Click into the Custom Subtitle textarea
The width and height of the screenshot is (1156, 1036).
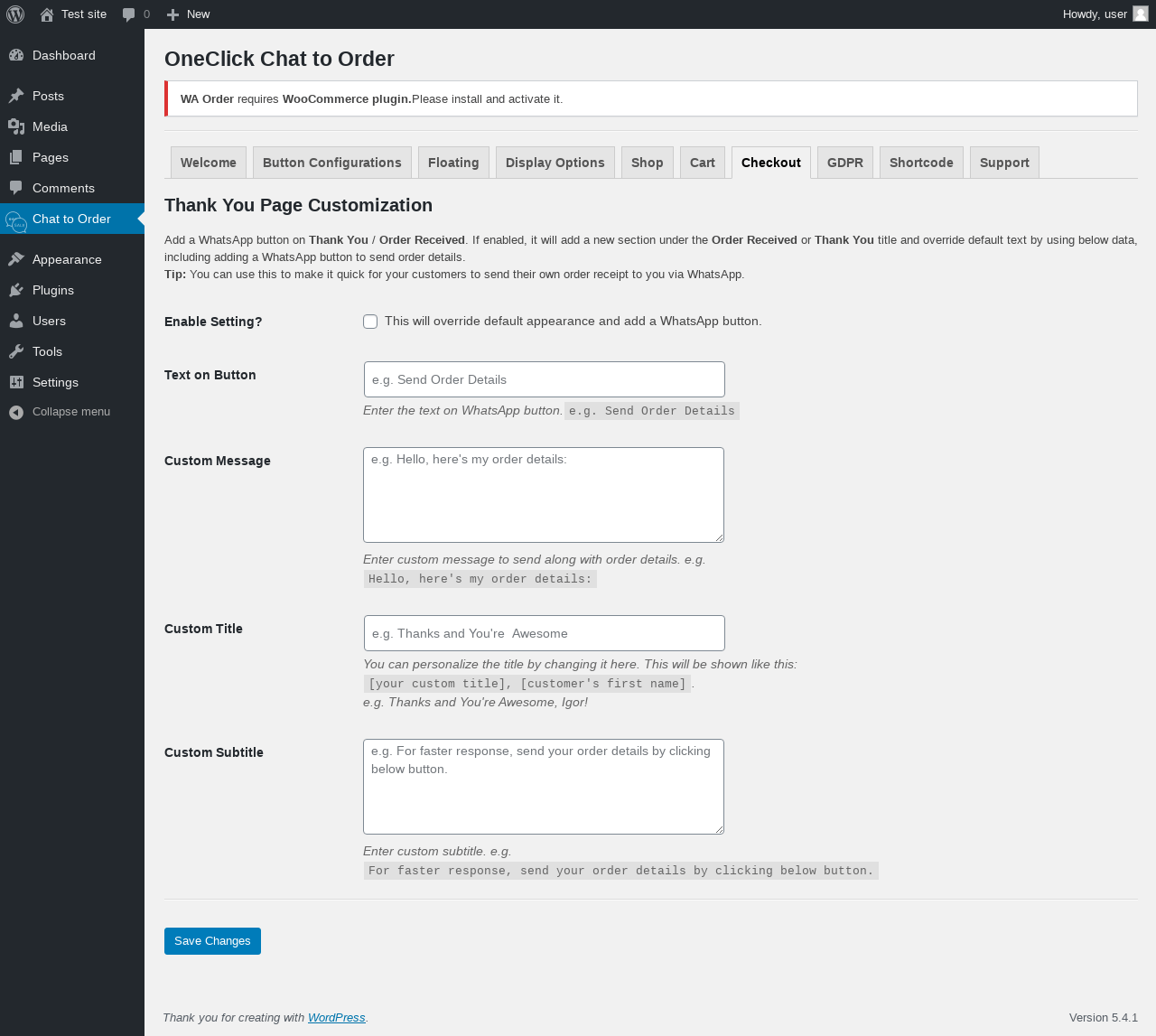(x=544, y=787)
